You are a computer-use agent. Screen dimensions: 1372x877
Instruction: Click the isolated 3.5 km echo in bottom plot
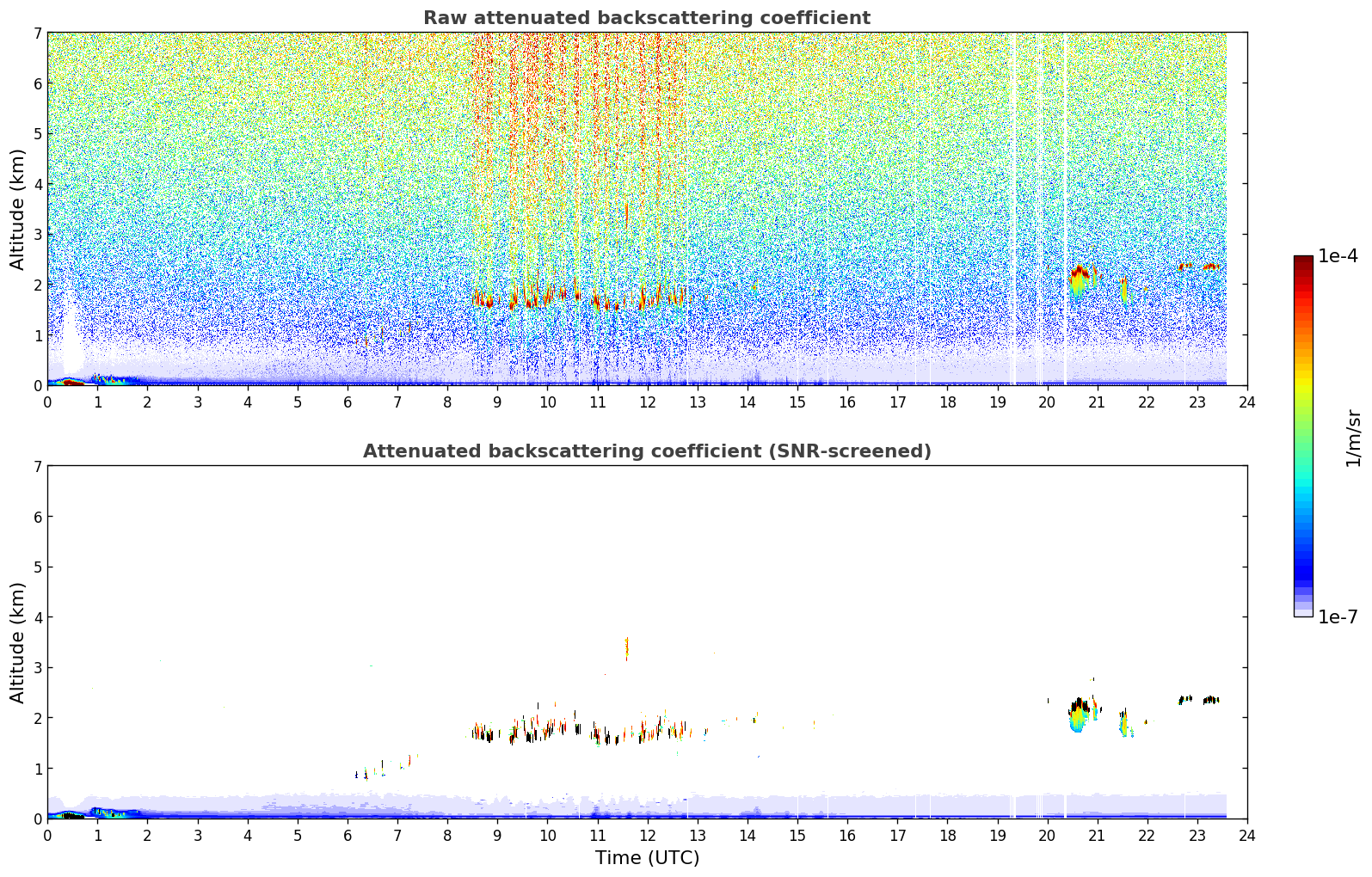[x=626, y=648]
